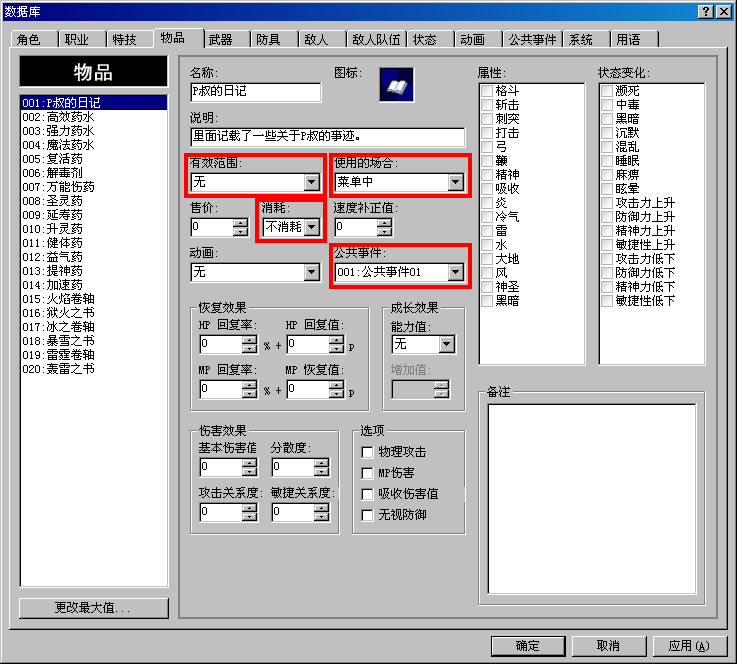Click the 应用(A) button
737x664 pixels.
(690, 646)
